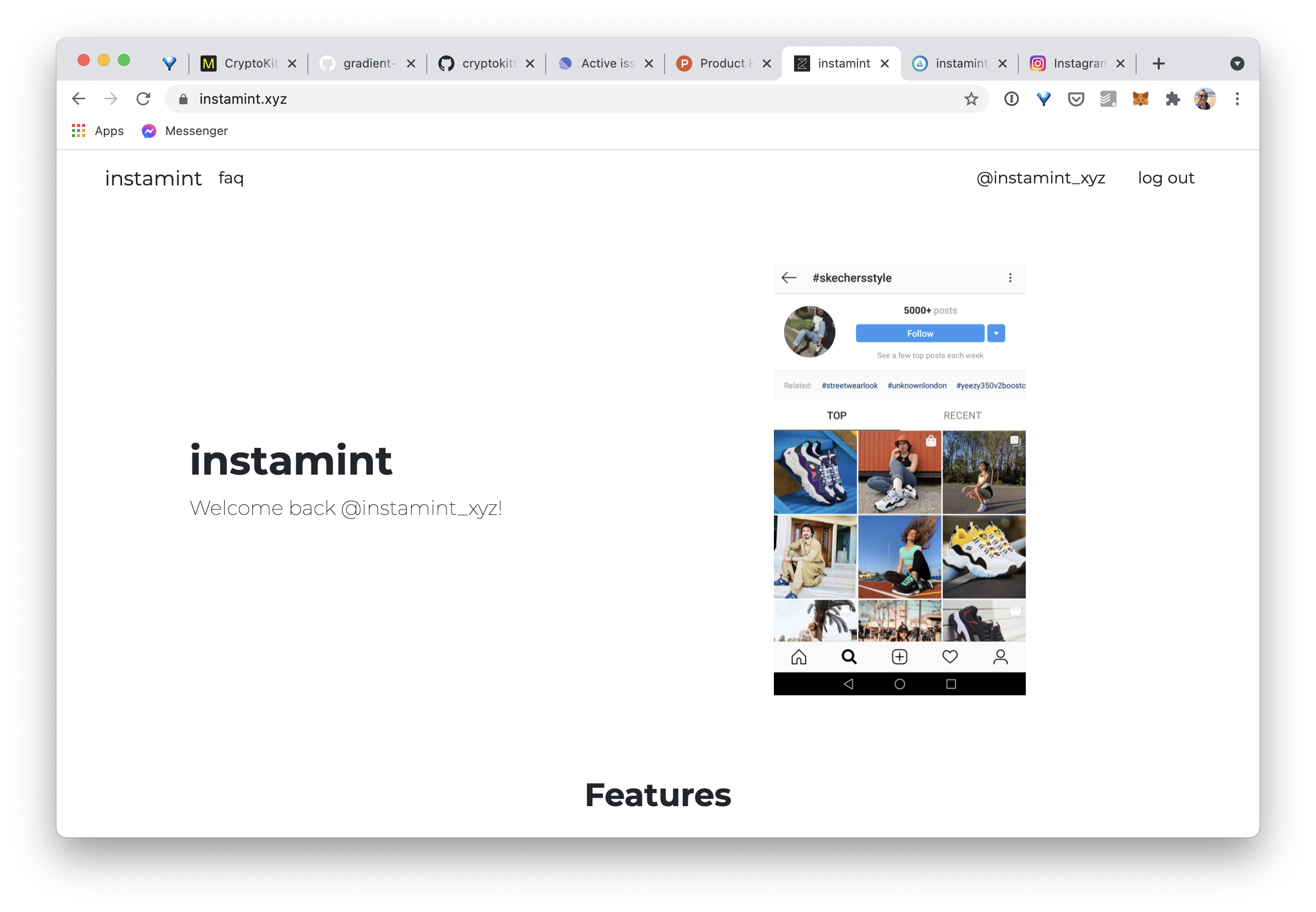Navigate back using the back arrow
The height and width of the screenshot is (912, 1316).
point(79,98)
